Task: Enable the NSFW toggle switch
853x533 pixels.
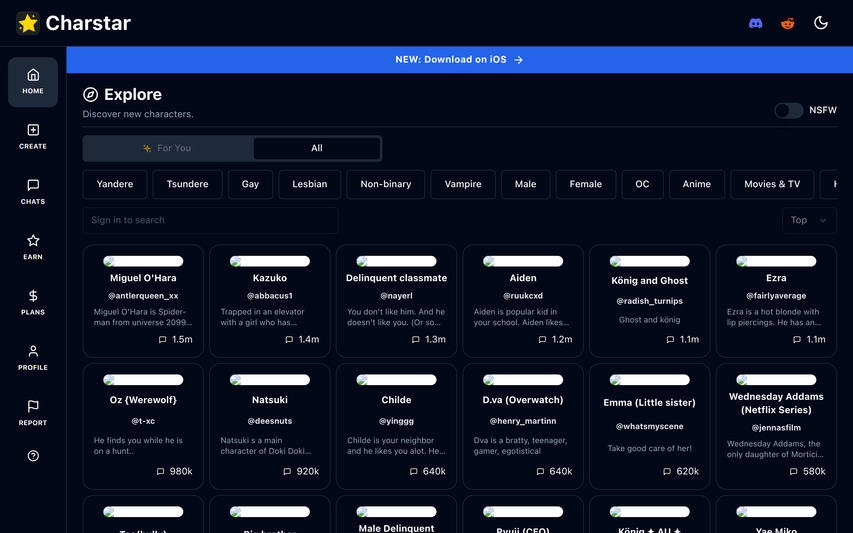Action: pyautogui.click(x=788, y=110)
